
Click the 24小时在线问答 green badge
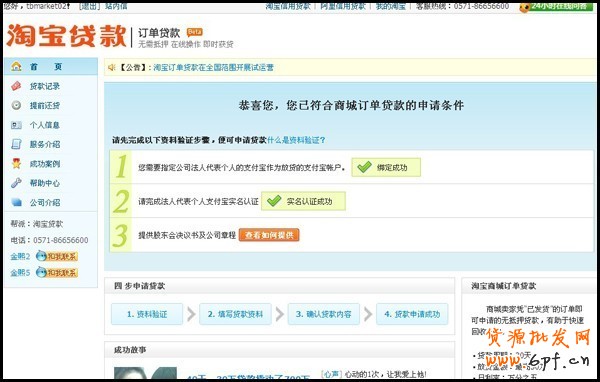click(557, 7)
